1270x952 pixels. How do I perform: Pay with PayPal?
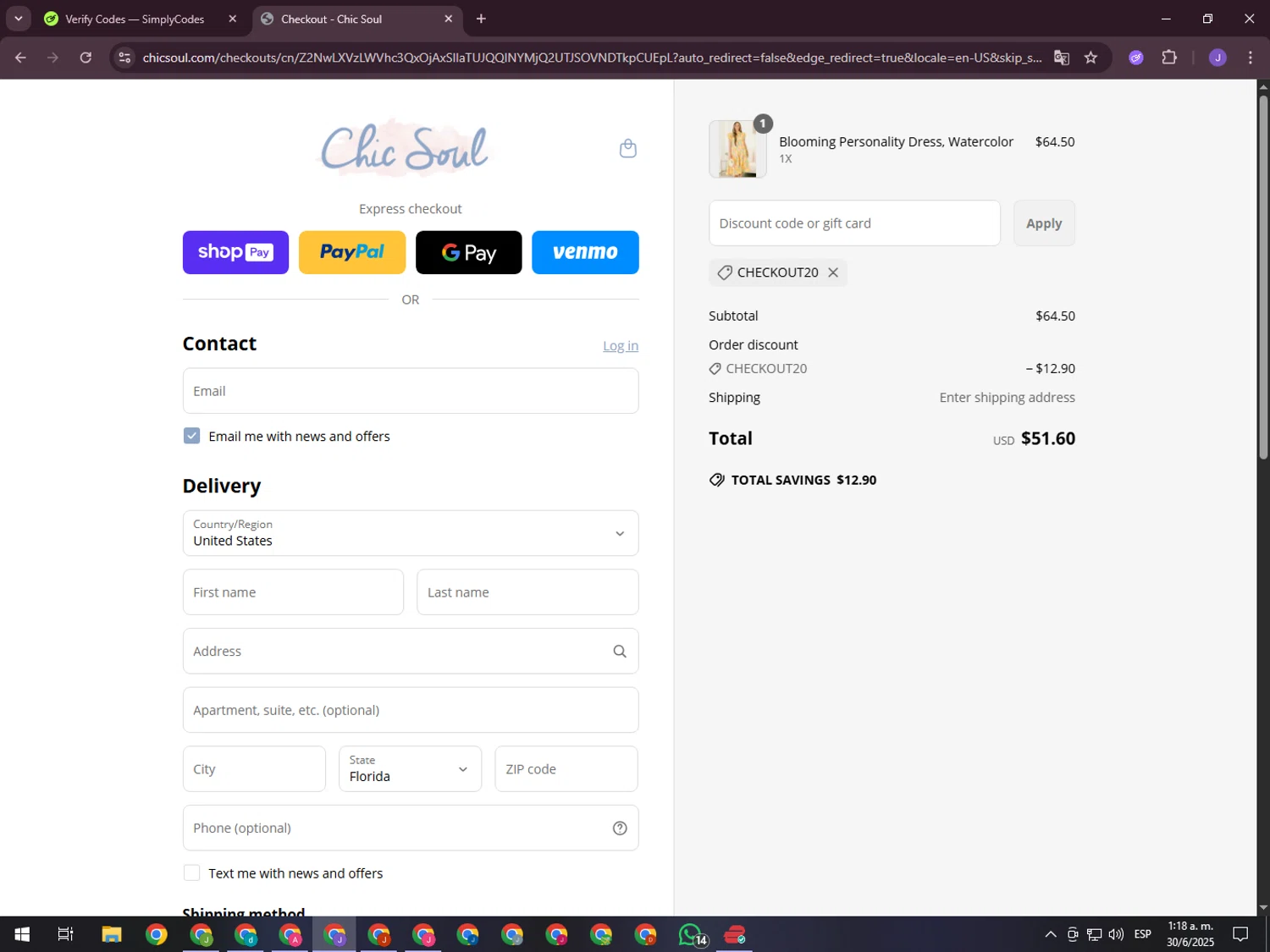pos(352,252)
